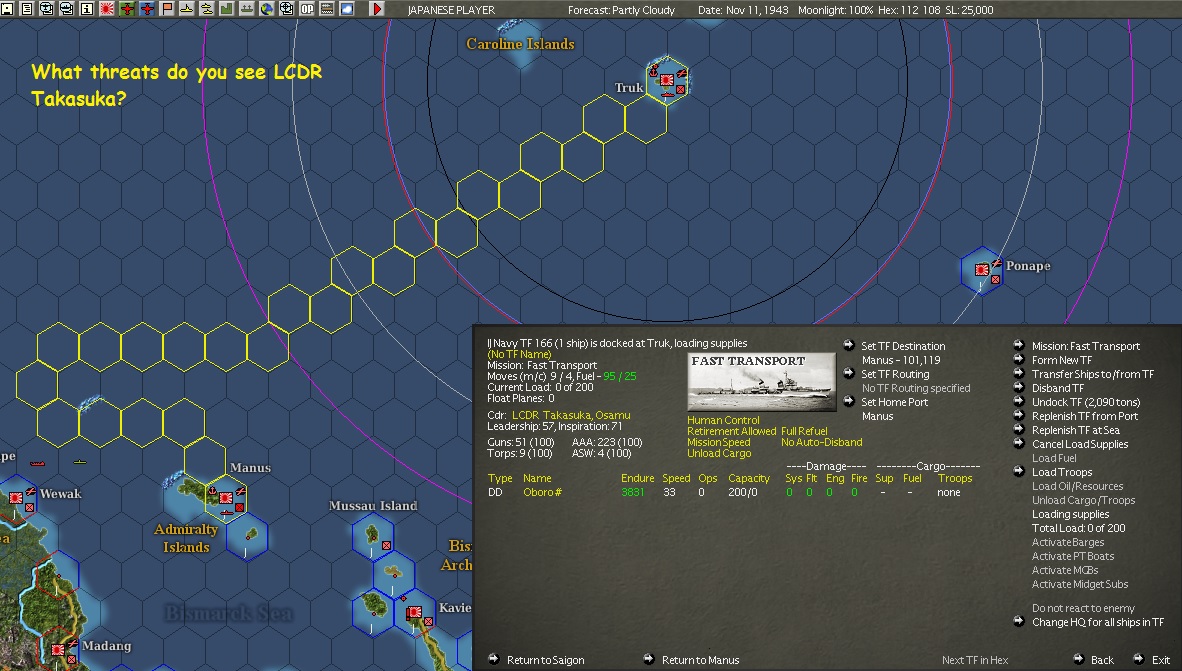Select the Madang base icon
This screenshot has height=671, width=1182.
click(59, 649)
